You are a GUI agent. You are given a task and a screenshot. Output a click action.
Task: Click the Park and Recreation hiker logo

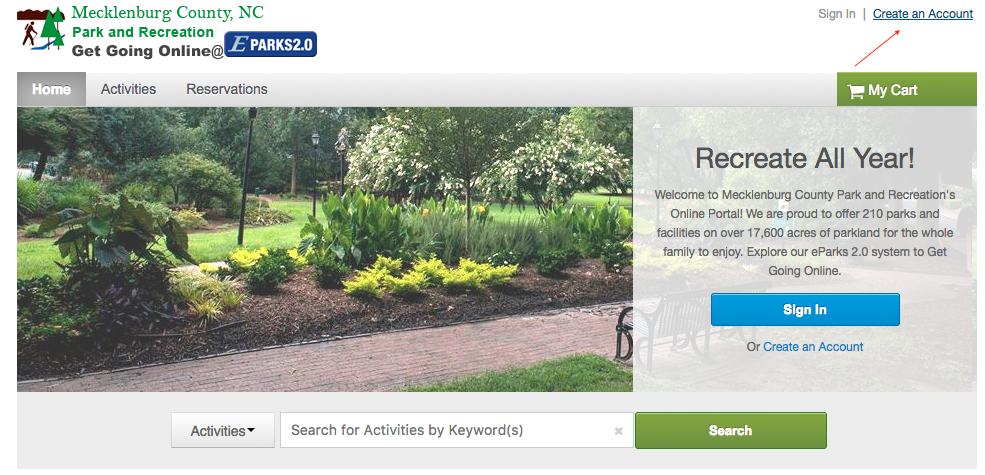coord(41,30)
